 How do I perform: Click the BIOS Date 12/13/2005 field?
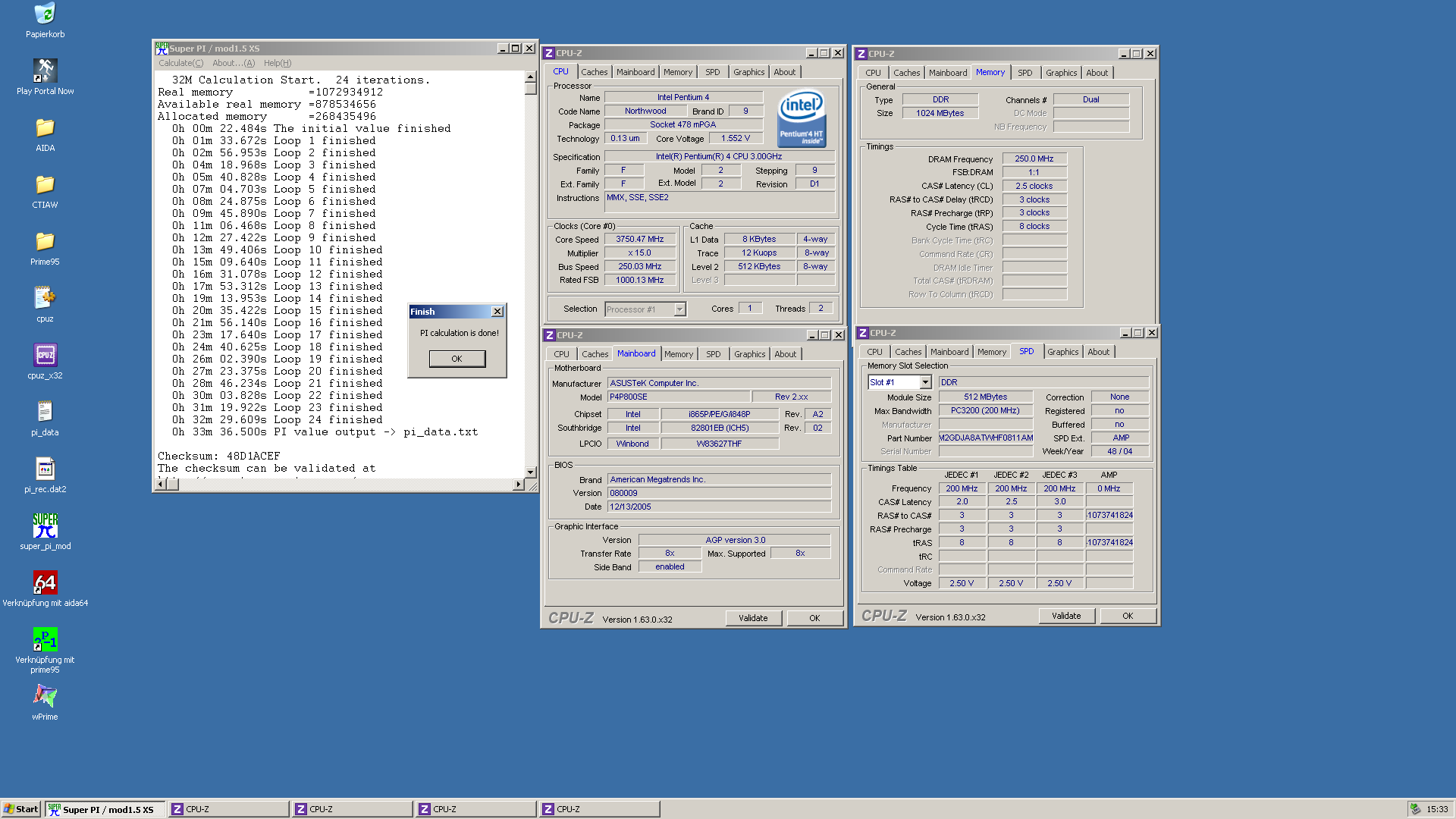719,507
